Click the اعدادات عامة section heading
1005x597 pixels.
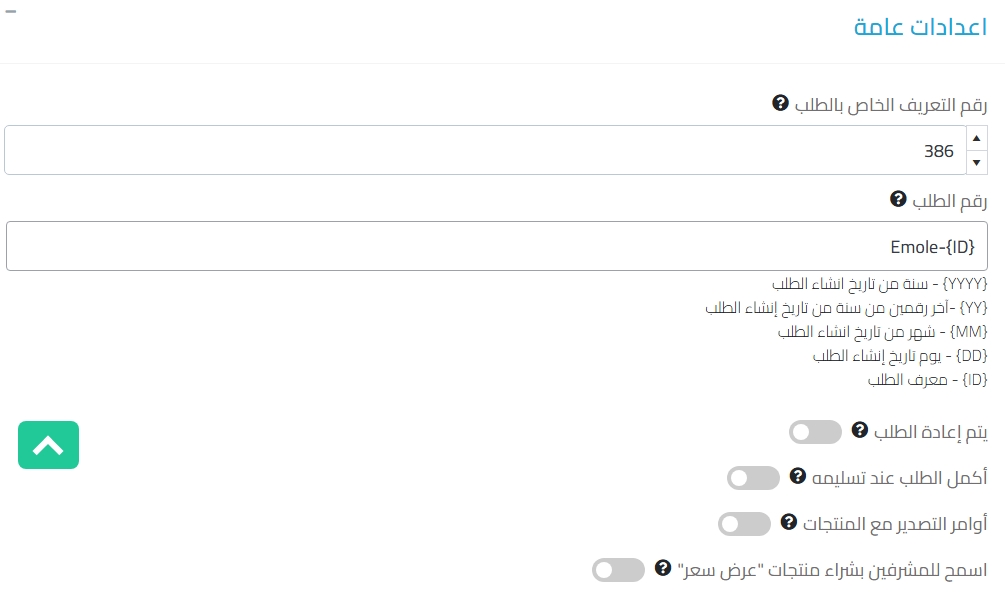(920, 27)
